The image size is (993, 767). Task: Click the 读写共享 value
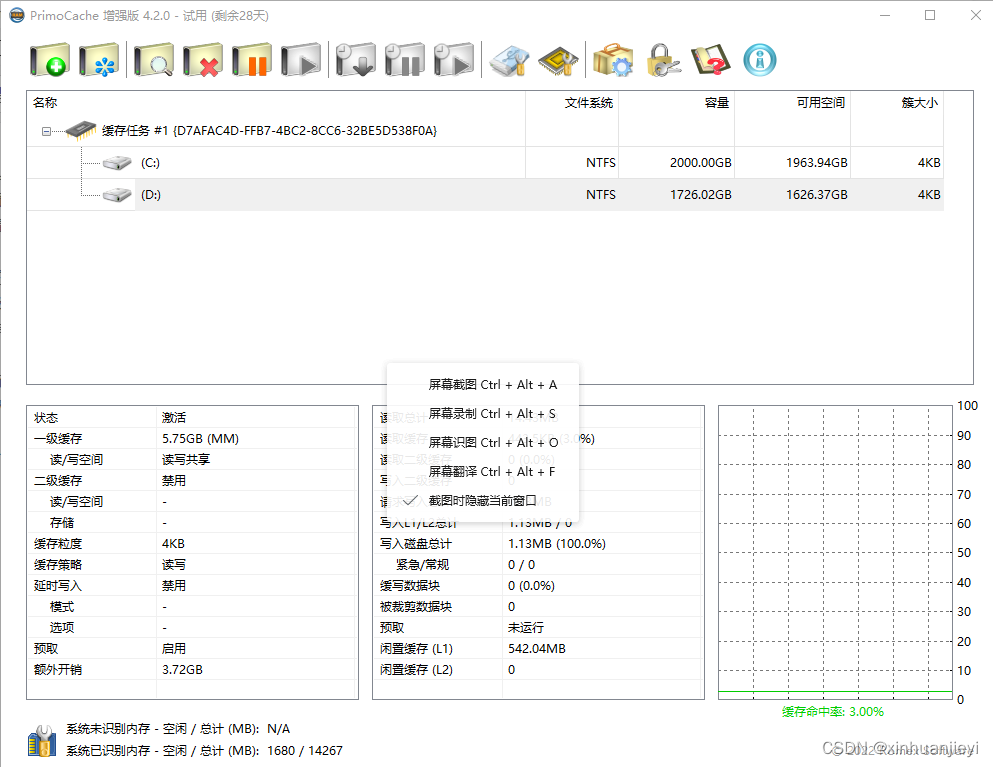click(x=186, y=459)
